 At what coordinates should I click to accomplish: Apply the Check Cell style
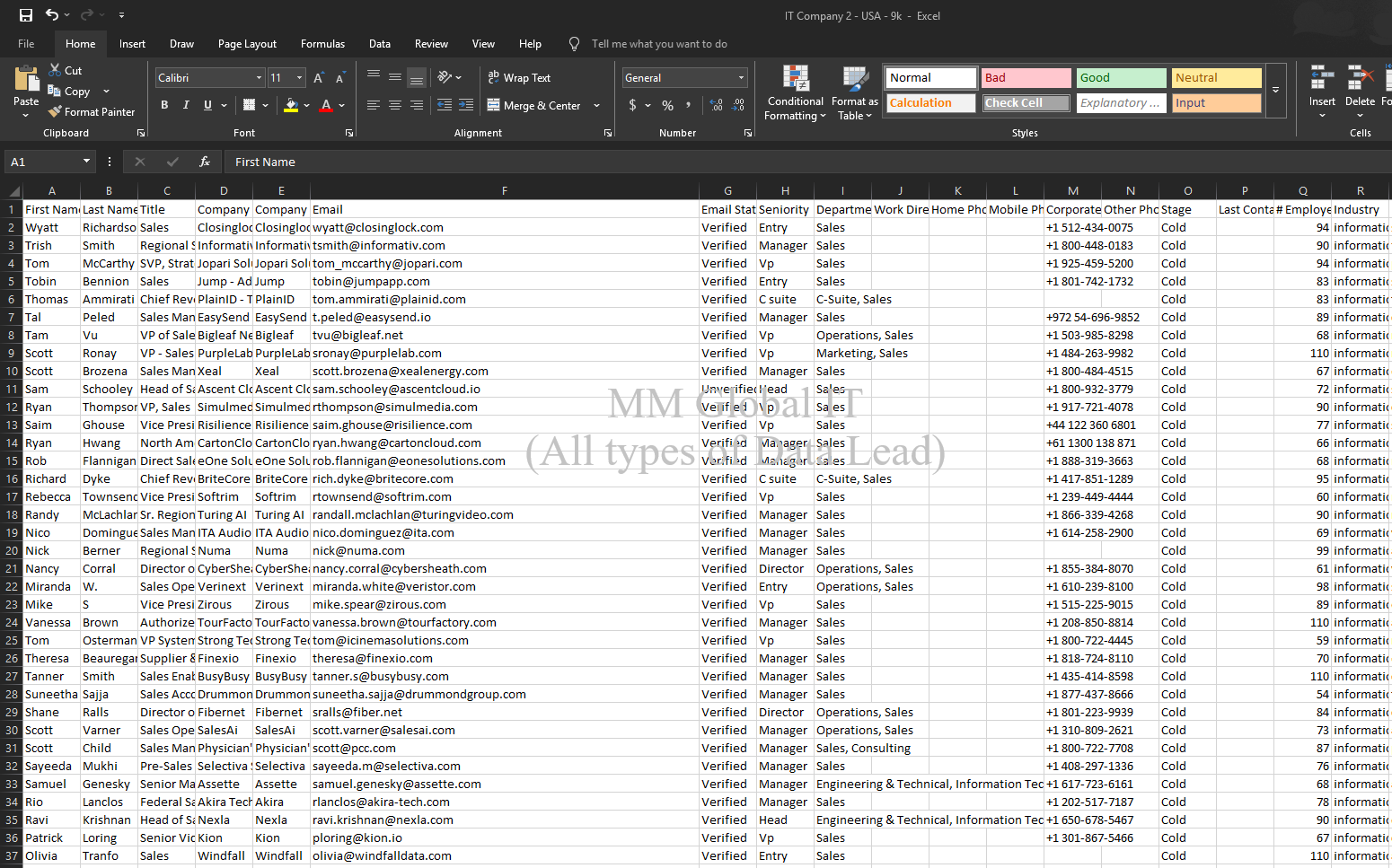[x=1026, y=103]
